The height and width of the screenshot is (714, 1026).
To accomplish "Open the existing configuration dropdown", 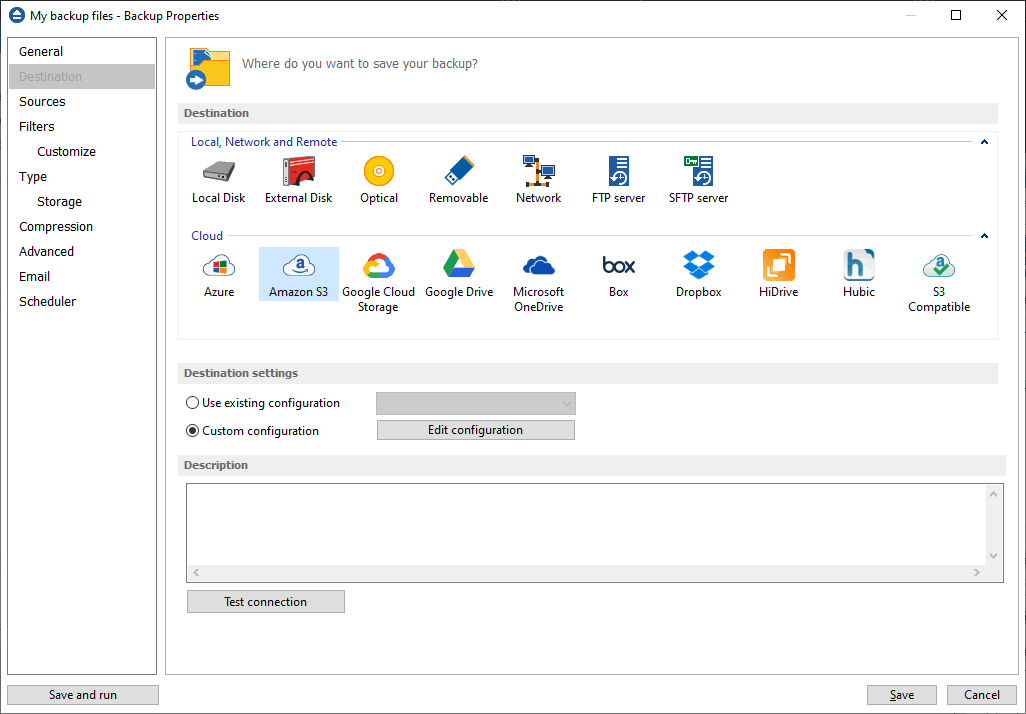I will (x=476, y=404).
